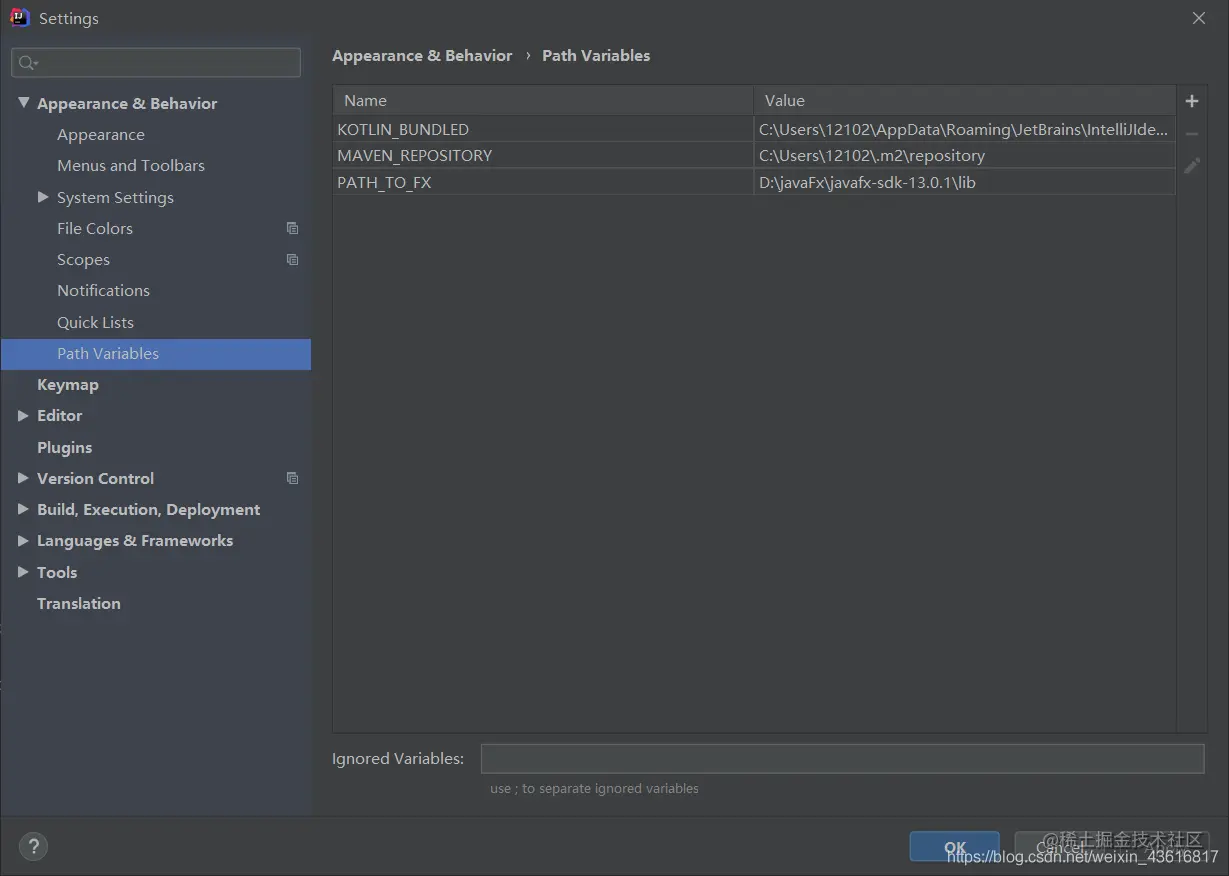Select File Colors in the sidebar
This screenshot has width=1229, height=876.
tap(95, 228)
